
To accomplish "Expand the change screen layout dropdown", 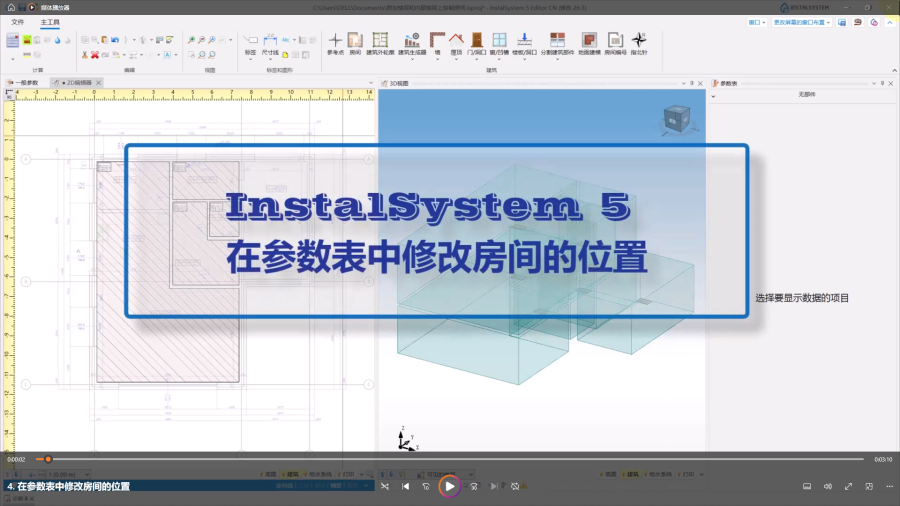I will click(x=800, y=21).
